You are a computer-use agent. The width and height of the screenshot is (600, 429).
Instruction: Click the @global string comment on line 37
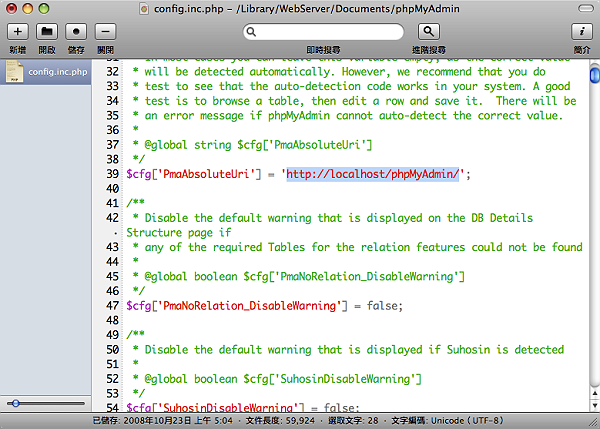[253, 145]
